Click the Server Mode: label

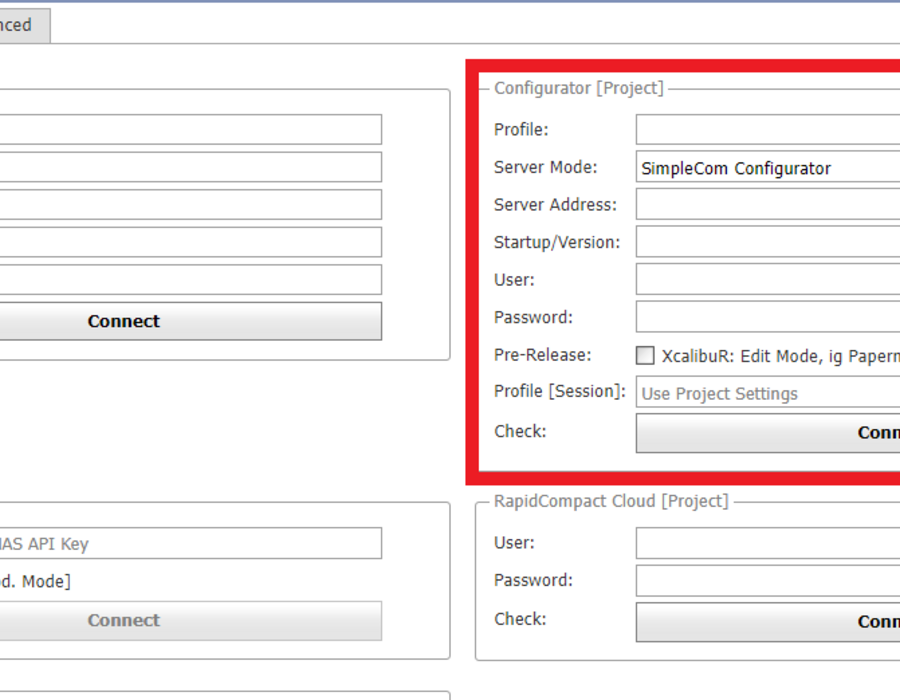(545, 167)
